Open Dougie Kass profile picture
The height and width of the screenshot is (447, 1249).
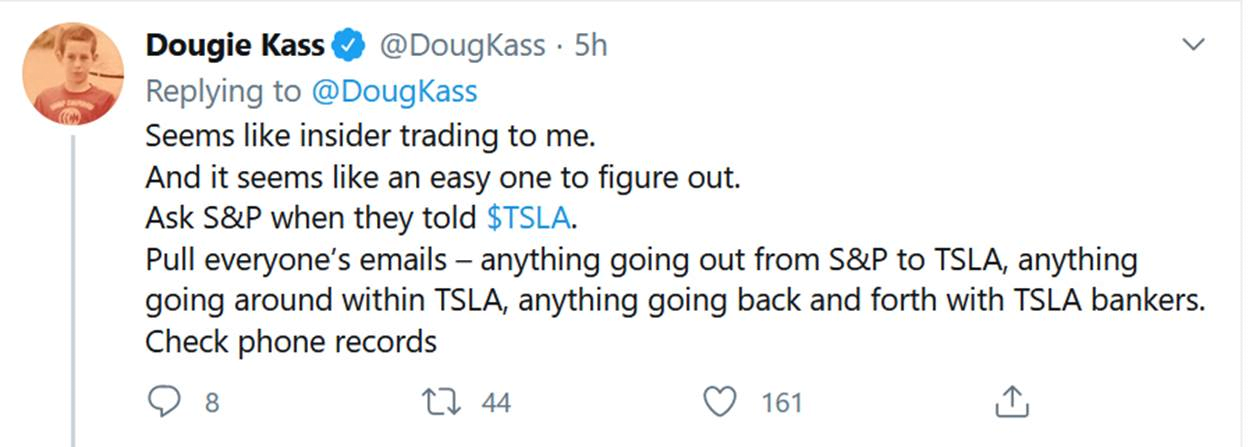(72, 73)
